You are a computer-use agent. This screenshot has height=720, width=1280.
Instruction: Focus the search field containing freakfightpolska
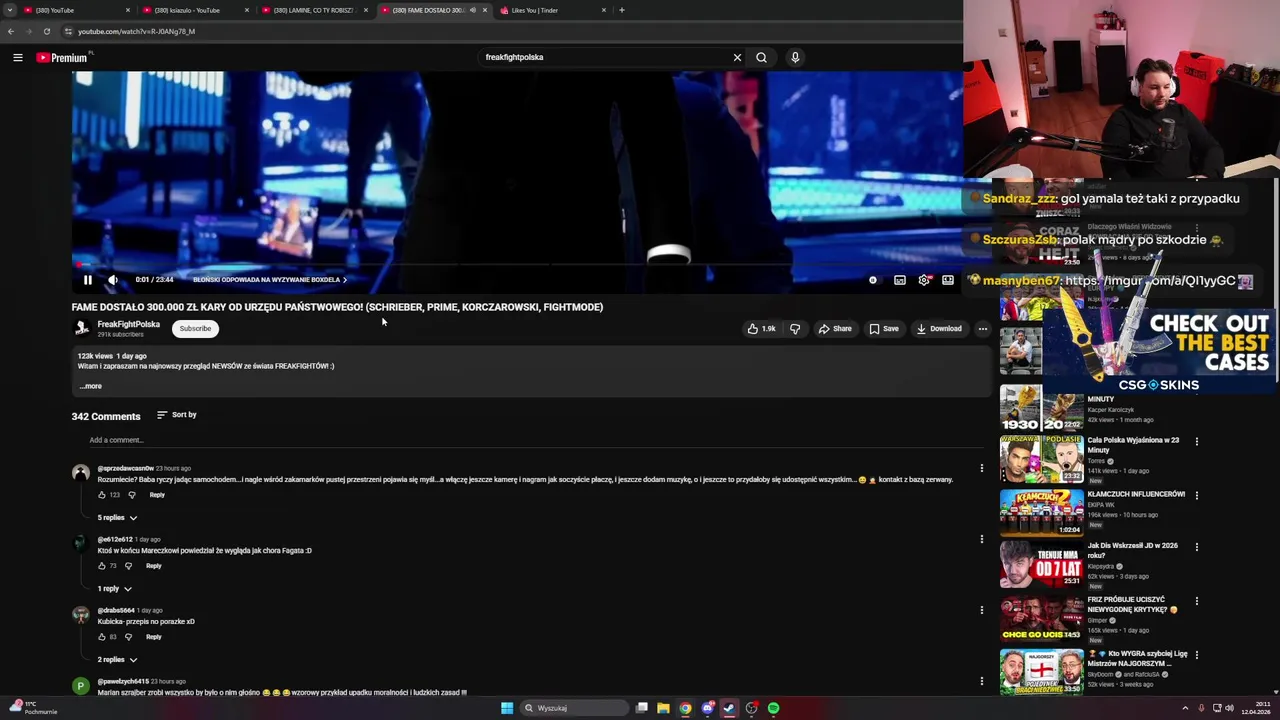pos(605,57)
